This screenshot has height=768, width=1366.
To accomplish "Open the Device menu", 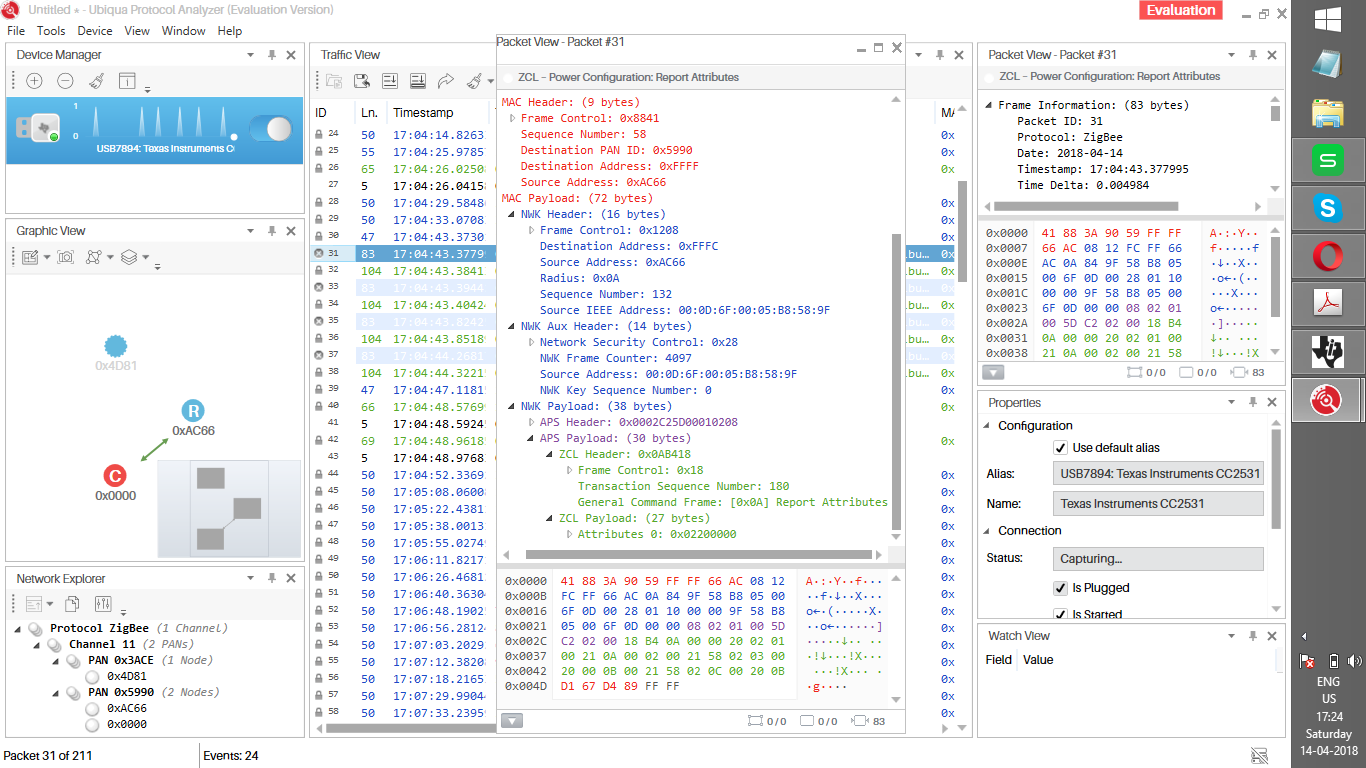I will (95, 31).
